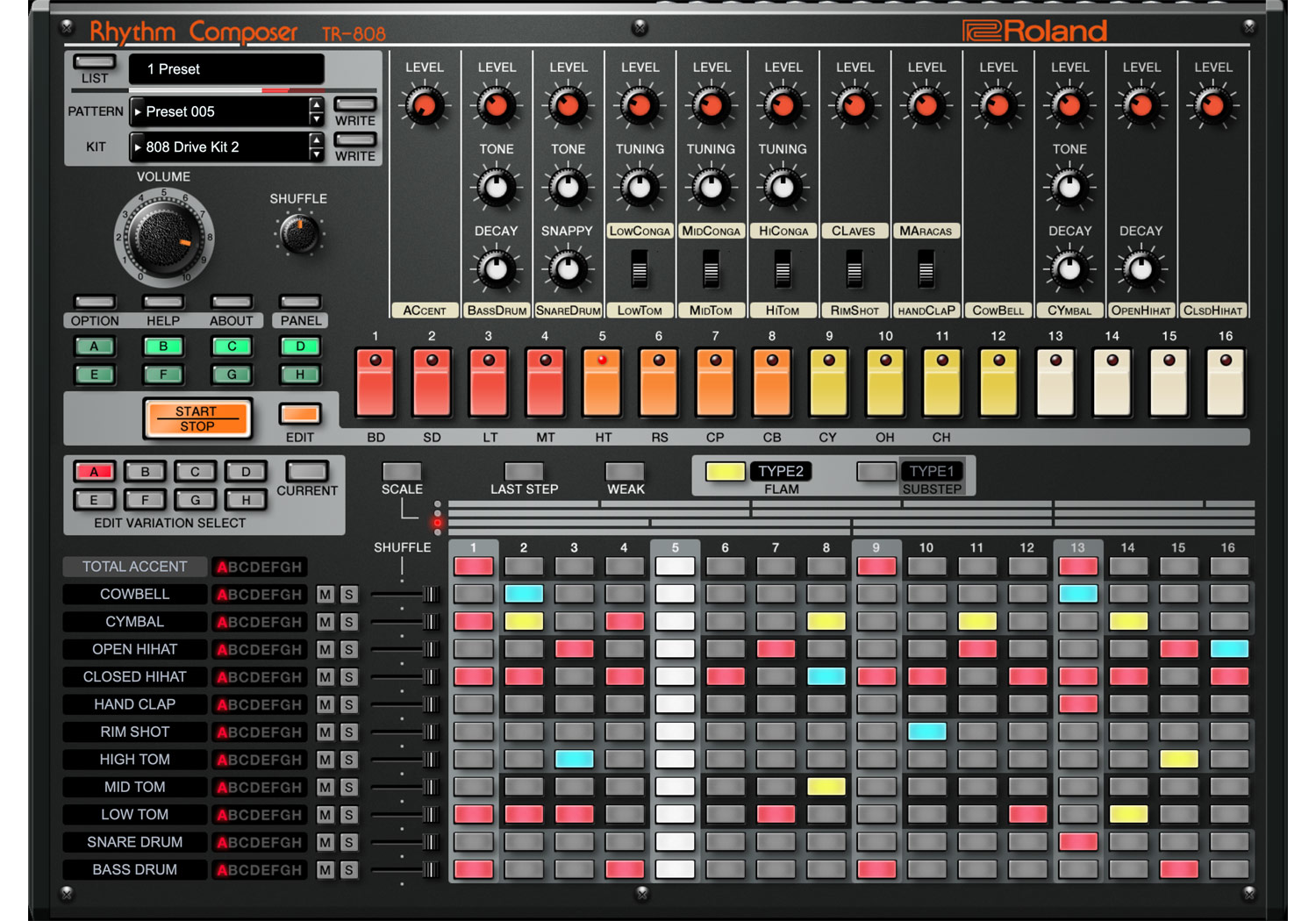
Task: Click the Bass Drum DECAY knob
Action: tap(497, 268)
